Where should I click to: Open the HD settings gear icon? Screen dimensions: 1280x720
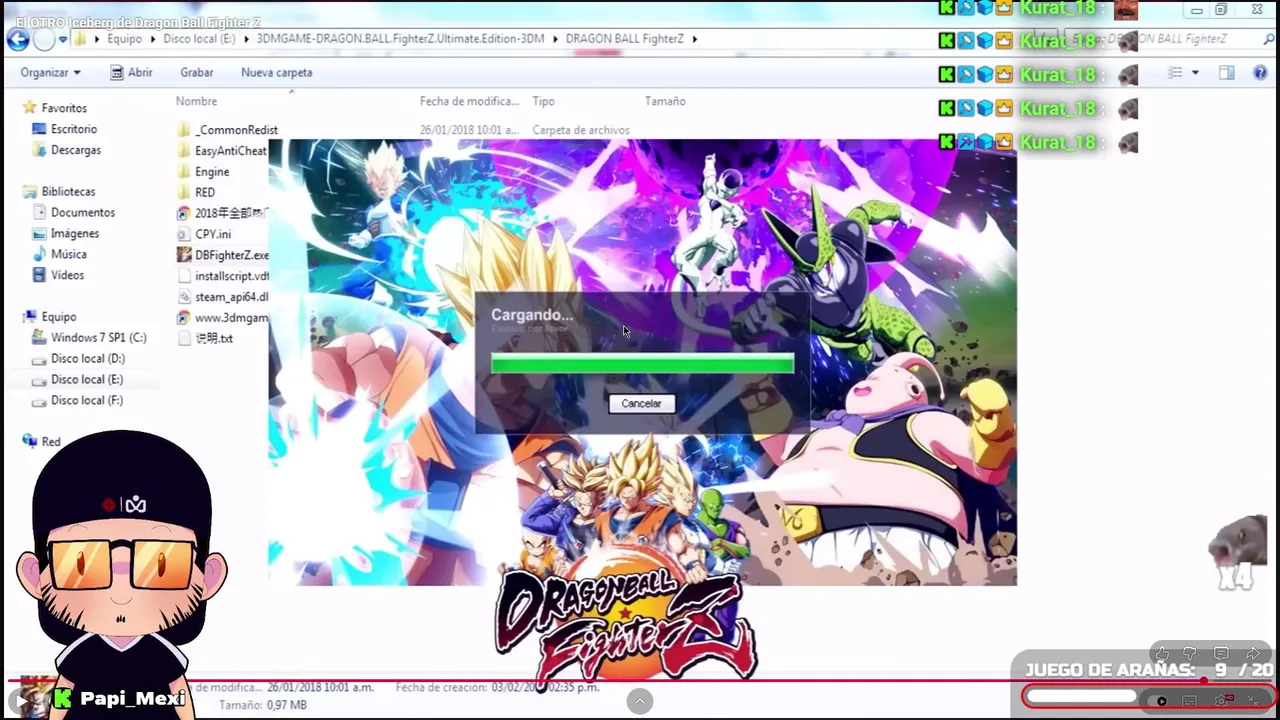(1223, 700)
